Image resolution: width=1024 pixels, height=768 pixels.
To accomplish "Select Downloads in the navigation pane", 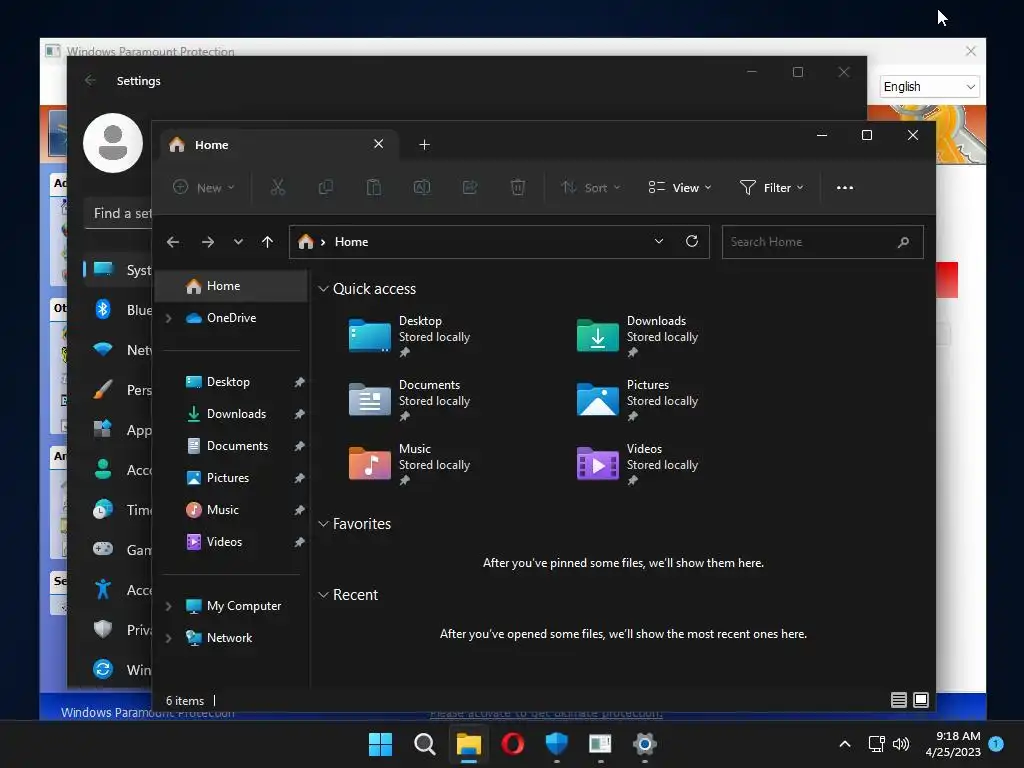I will point(231,414).
